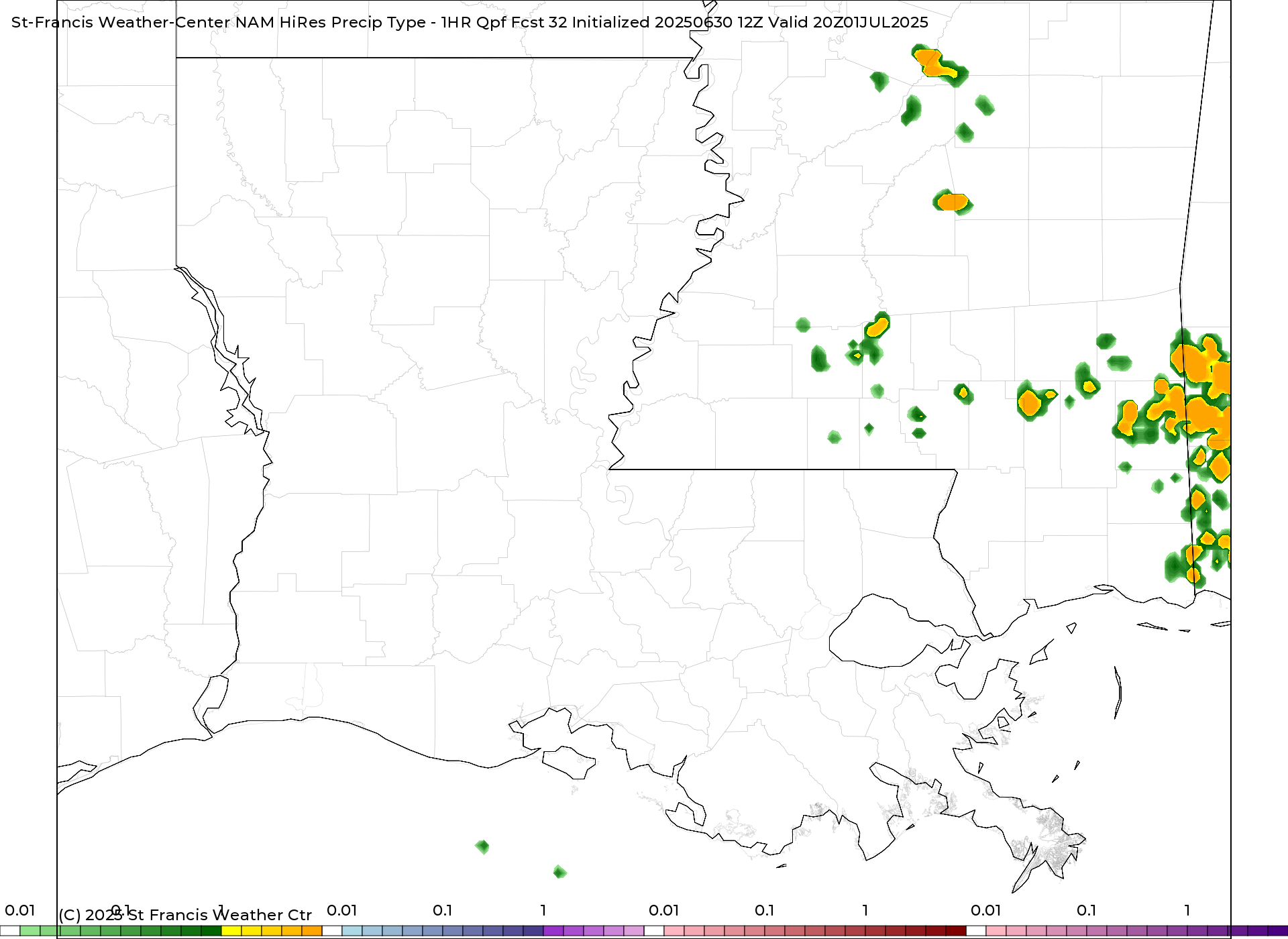Select the lightest pink swatch starting the red scale
Viewport: 1288px width, 939px height.
(x=674, y=931)
